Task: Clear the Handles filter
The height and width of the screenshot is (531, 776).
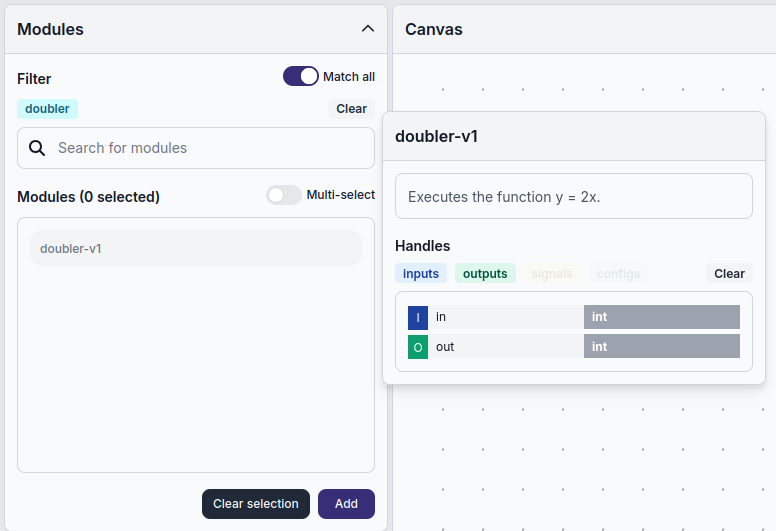Action: (729, 274)
